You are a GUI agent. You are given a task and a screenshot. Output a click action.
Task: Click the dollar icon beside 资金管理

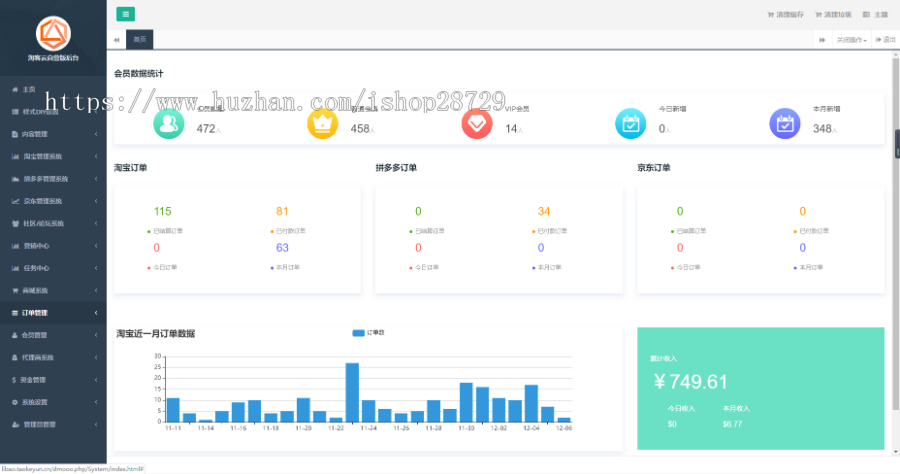[x=14, y=380]
